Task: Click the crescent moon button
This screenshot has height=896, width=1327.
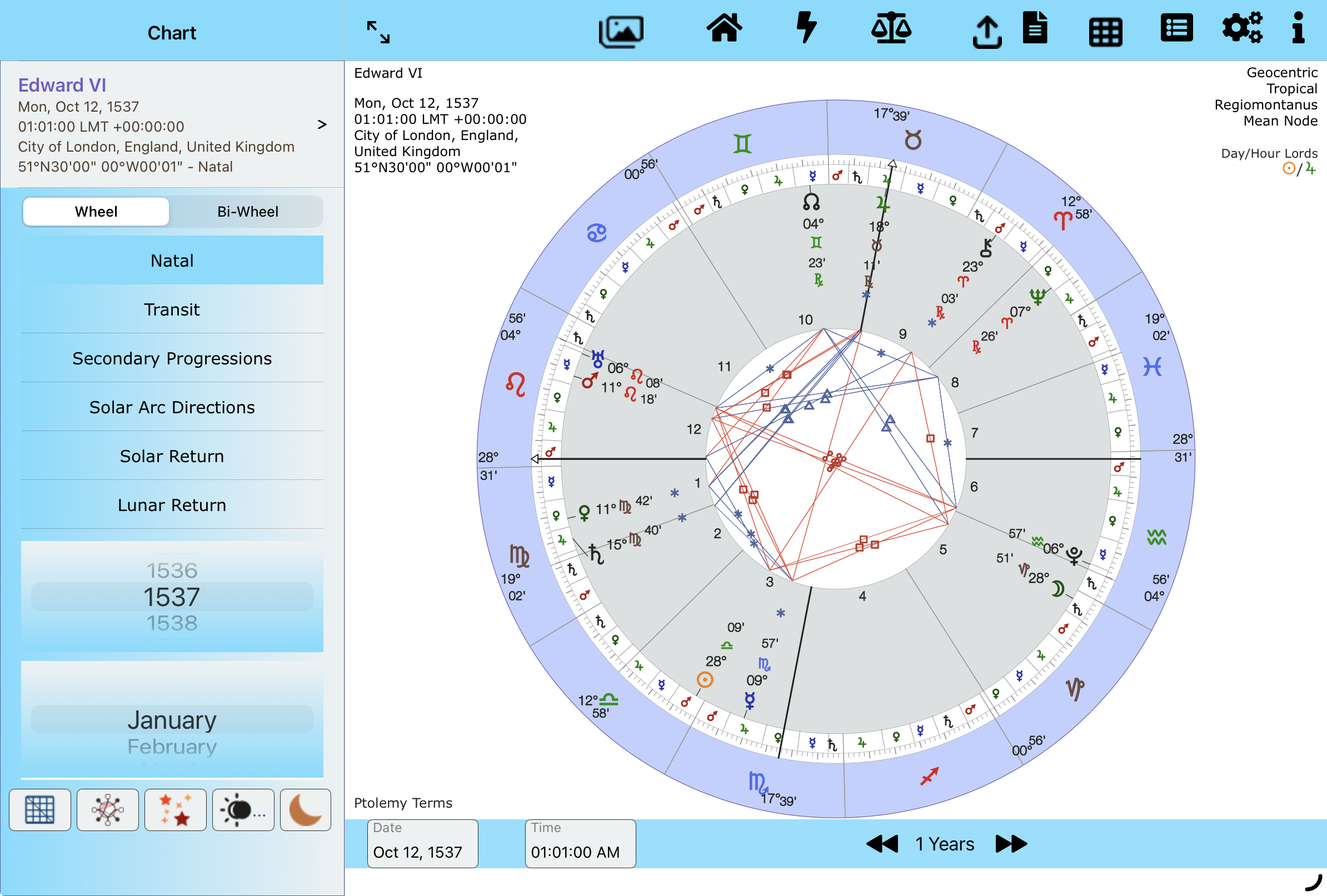Action: [x=305, y=810]
